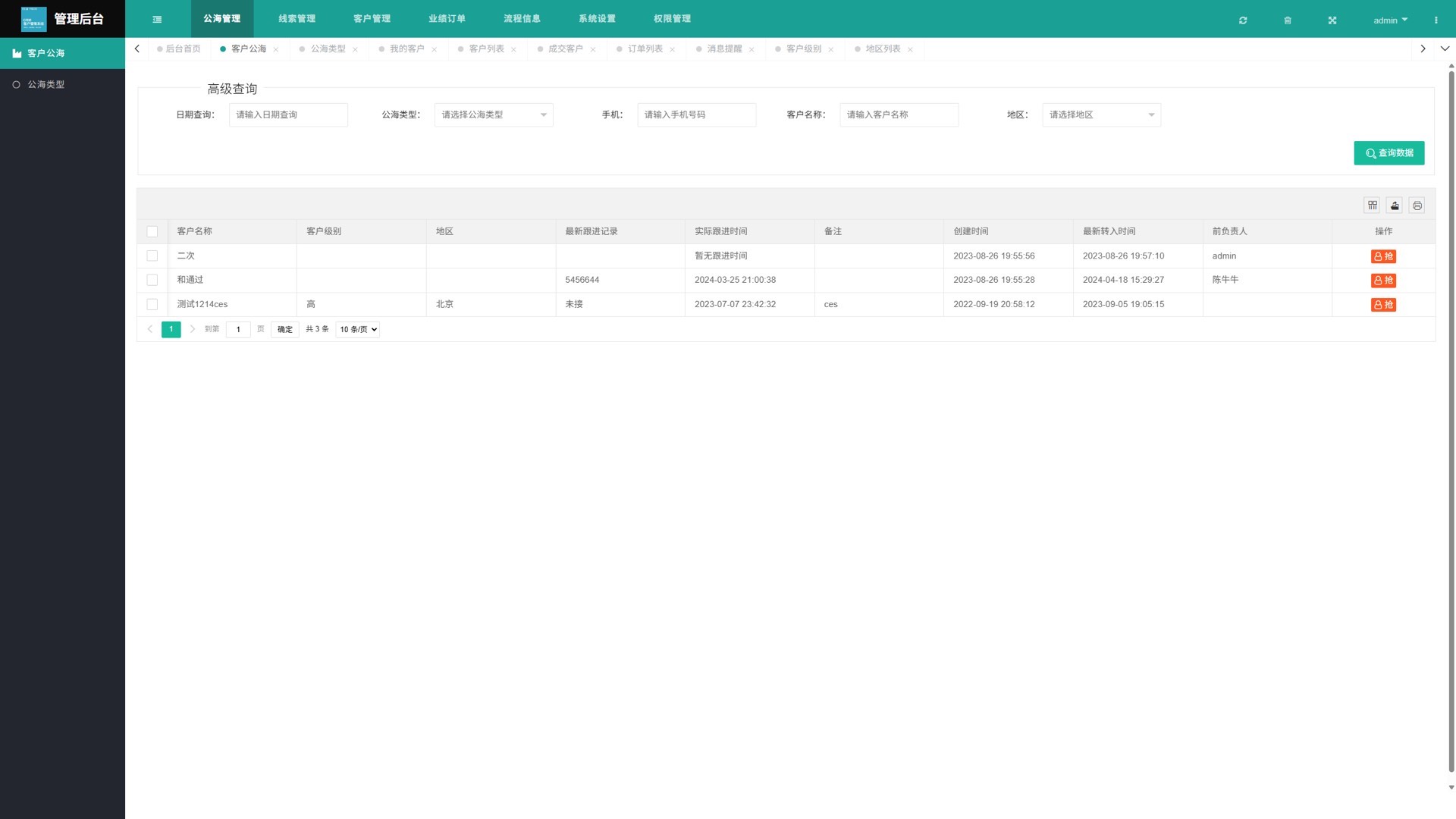Image resolution: width=1456 pixels, height=819 pixels.
Task: Collapse the sidebar with the menu icon
Action: click(157, 19)
